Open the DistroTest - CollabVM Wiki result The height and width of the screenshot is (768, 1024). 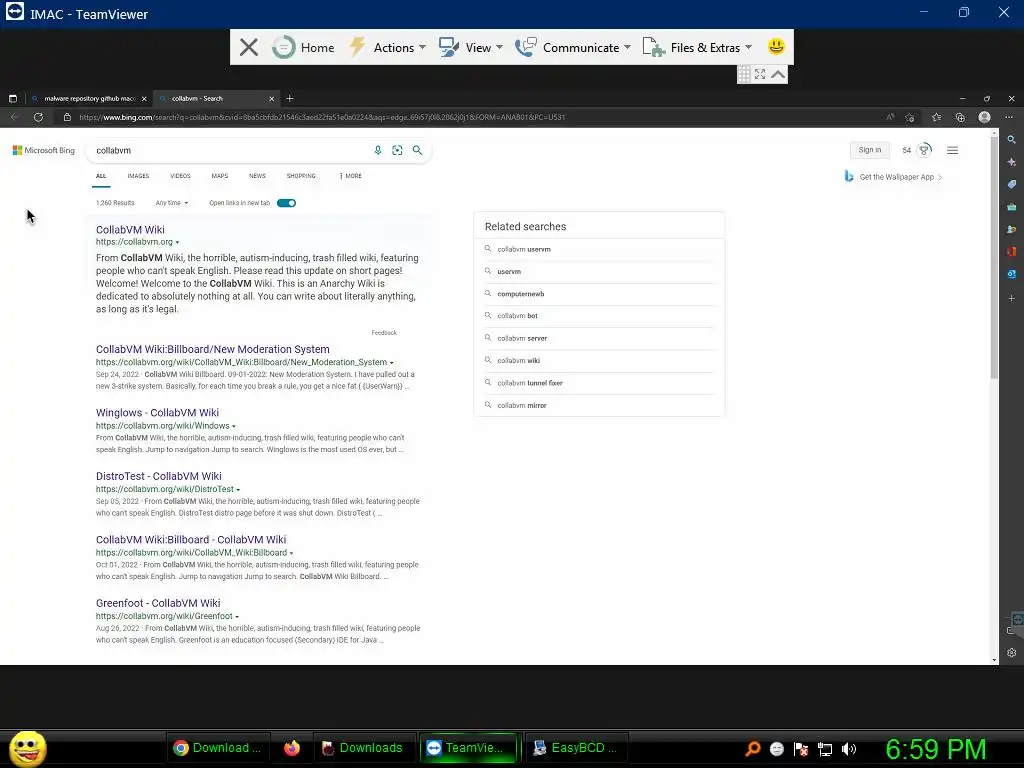tap(159, 476)
